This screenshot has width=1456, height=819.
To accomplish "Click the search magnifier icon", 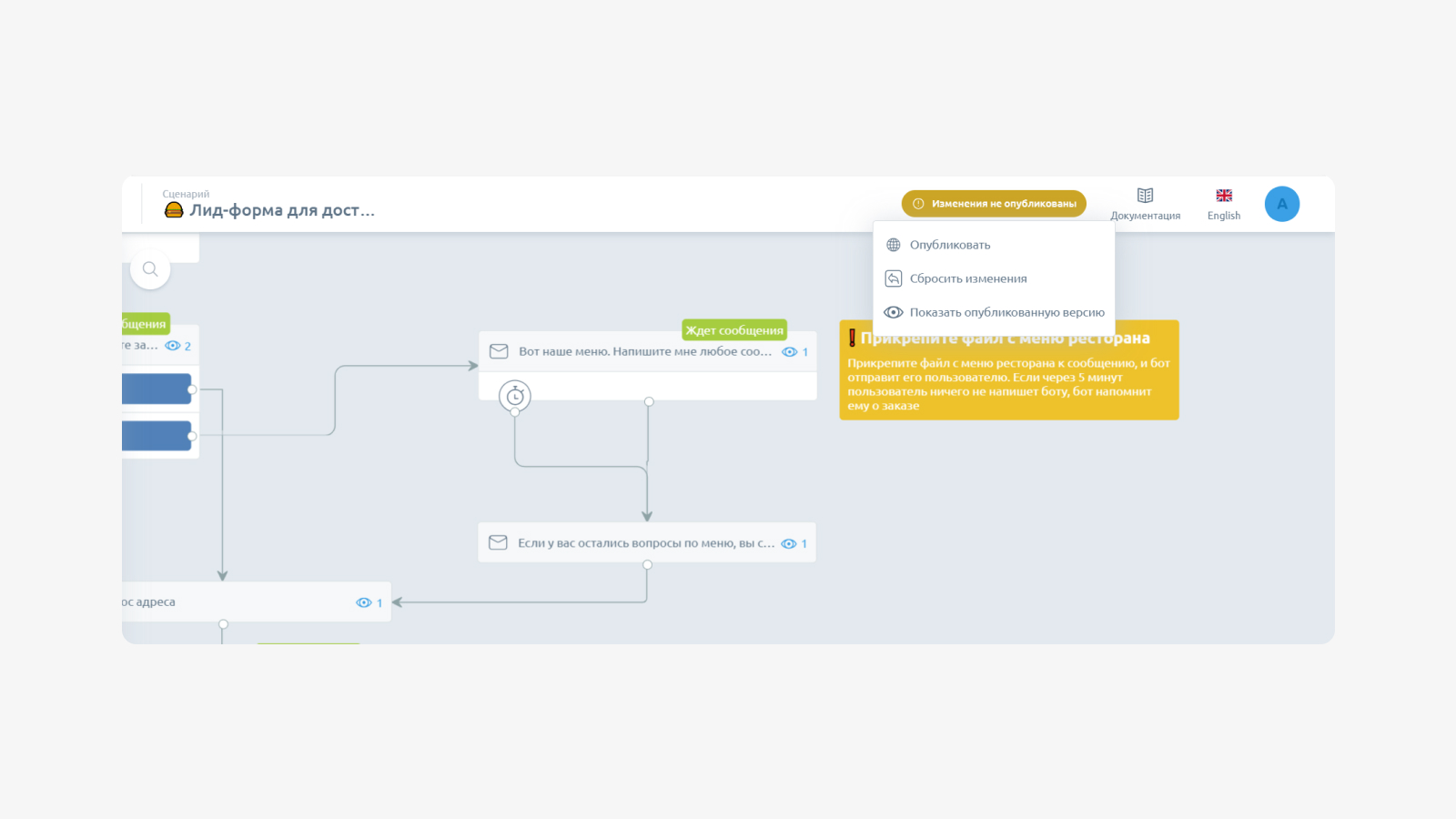I will pos(150,269).
